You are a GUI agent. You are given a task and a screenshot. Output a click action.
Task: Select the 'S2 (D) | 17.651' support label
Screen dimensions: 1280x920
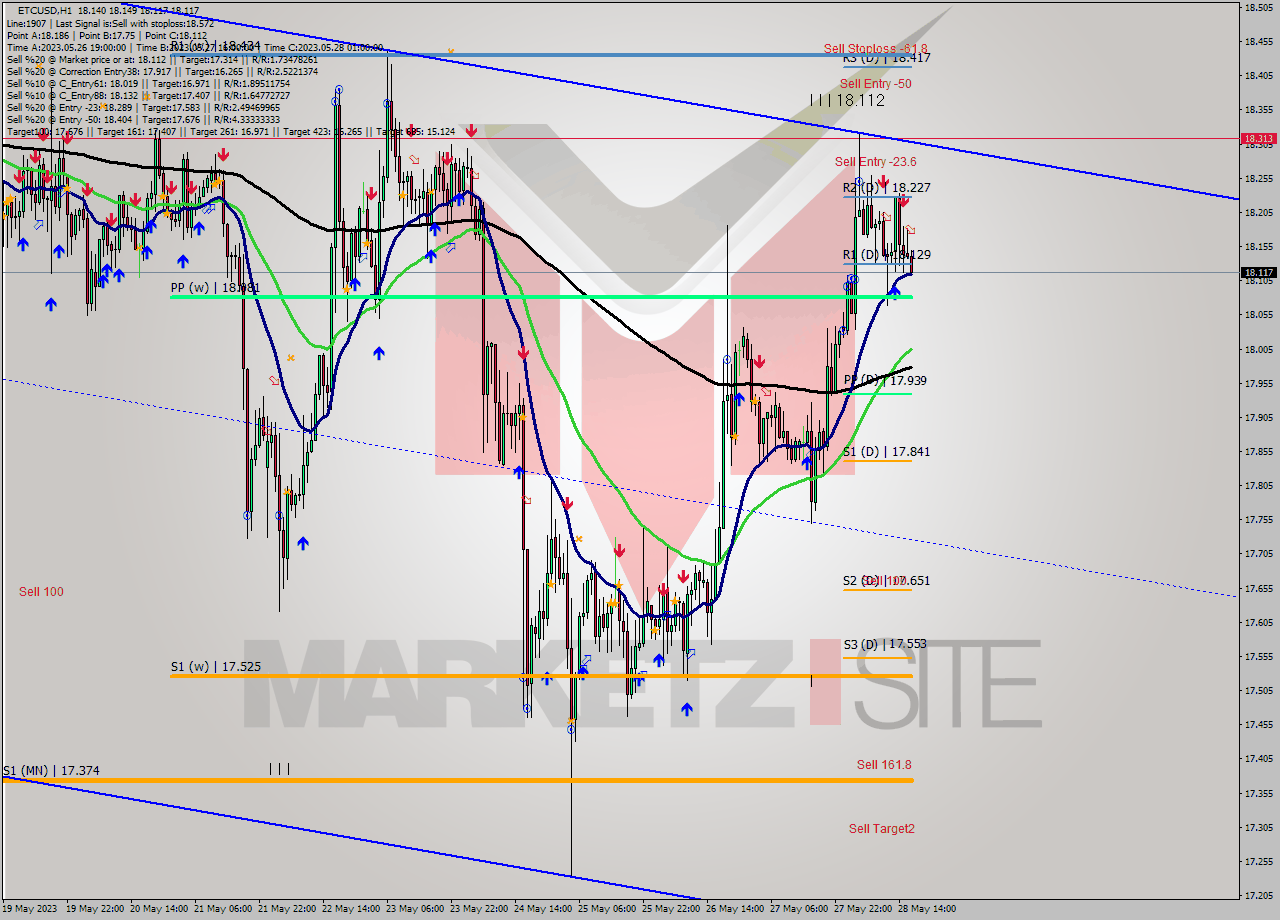tap(887, 580)
